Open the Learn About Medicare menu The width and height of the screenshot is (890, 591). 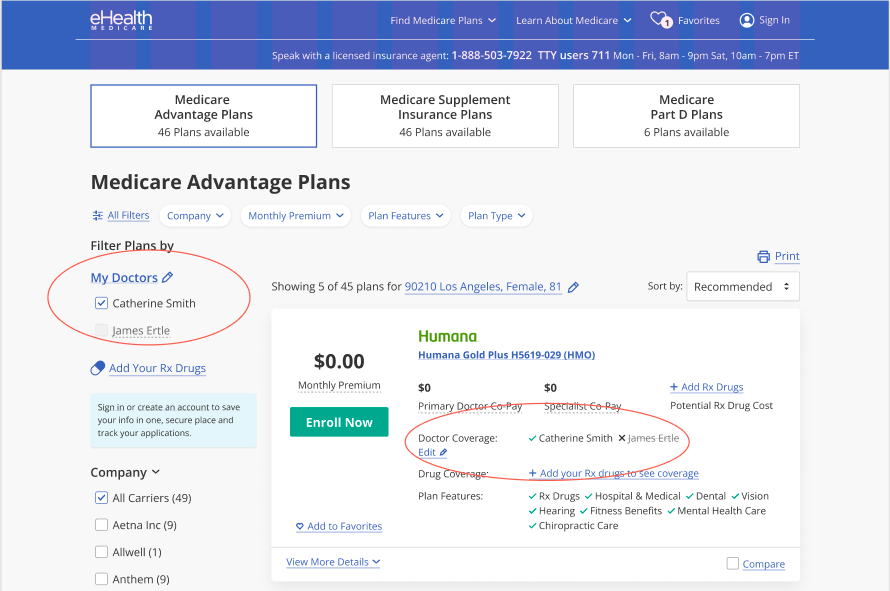pyautogui.click(x=573, y=20)
